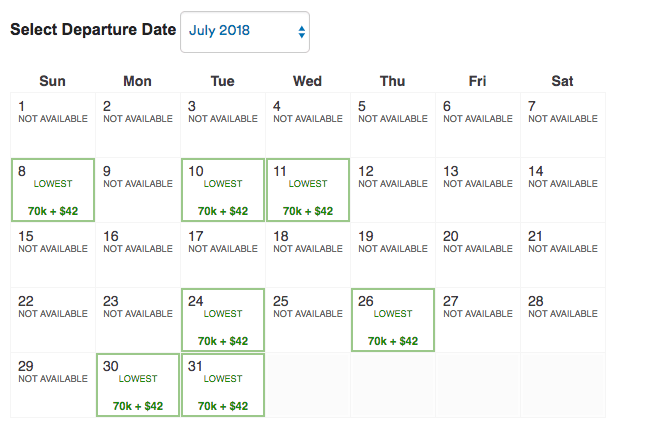Open the July 2018 month dropdown
The height and width of the screenshot is (436, 659).
[x=245, y=32]
